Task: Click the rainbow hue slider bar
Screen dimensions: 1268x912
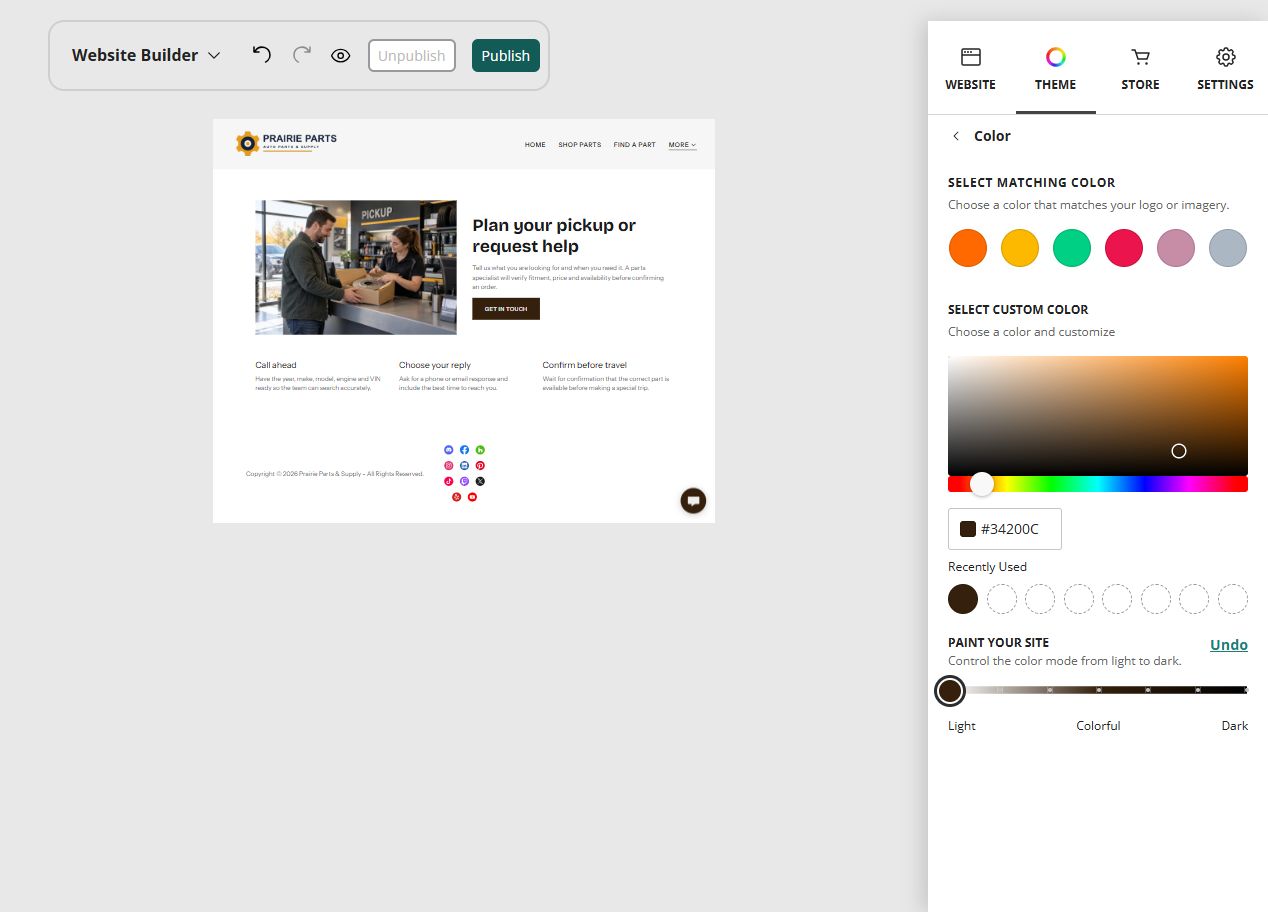Action: (x=1098, y=484)
